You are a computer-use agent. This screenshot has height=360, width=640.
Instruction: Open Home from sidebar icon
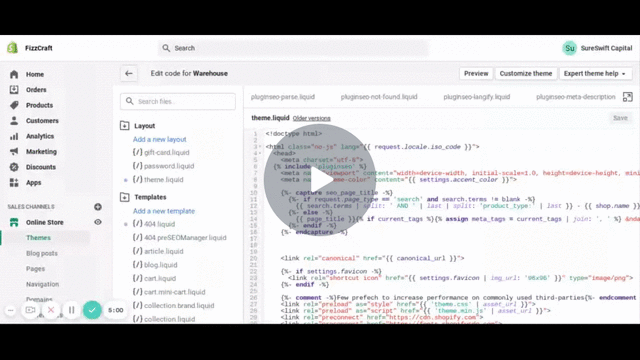pyautogui.click(x=14, y=74)
